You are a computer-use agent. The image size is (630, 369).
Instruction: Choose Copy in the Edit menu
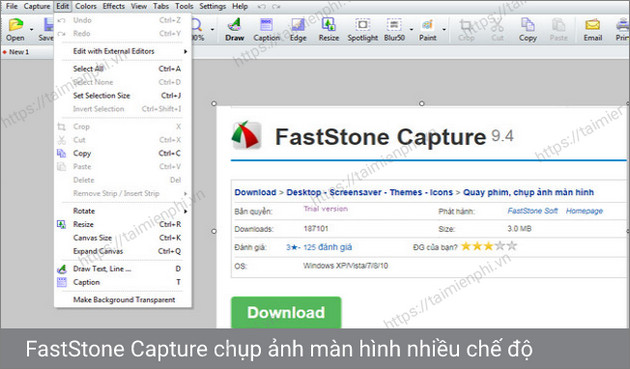point(123,153)
